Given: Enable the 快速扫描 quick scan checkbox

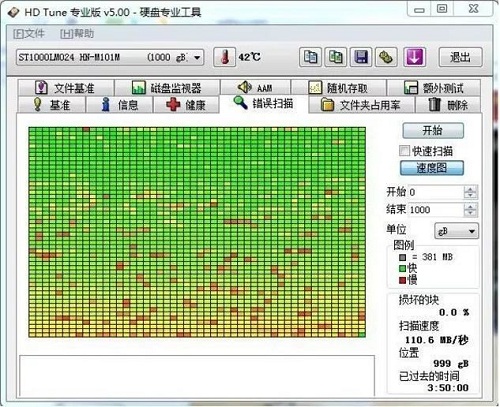Looking at the screenshot, I should click(x=404, y=151).
